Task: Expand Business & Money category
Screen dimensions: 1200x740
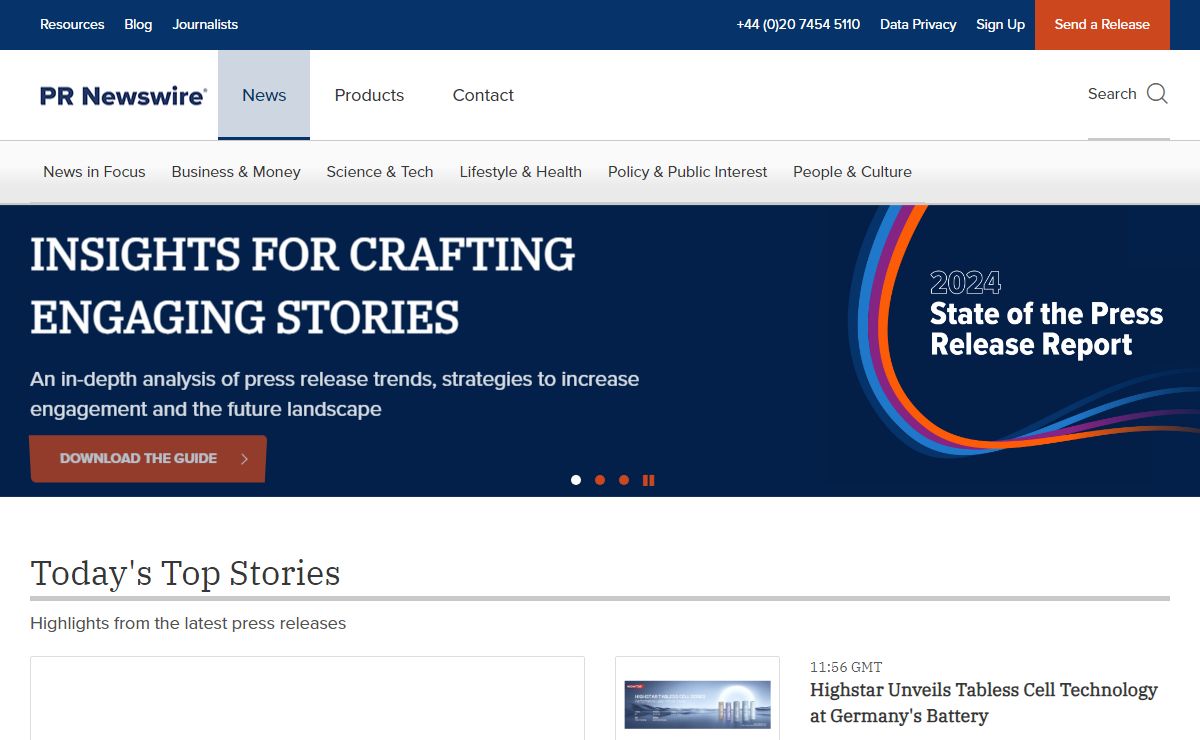Action: pyautogui.click(x=236, y=172)
